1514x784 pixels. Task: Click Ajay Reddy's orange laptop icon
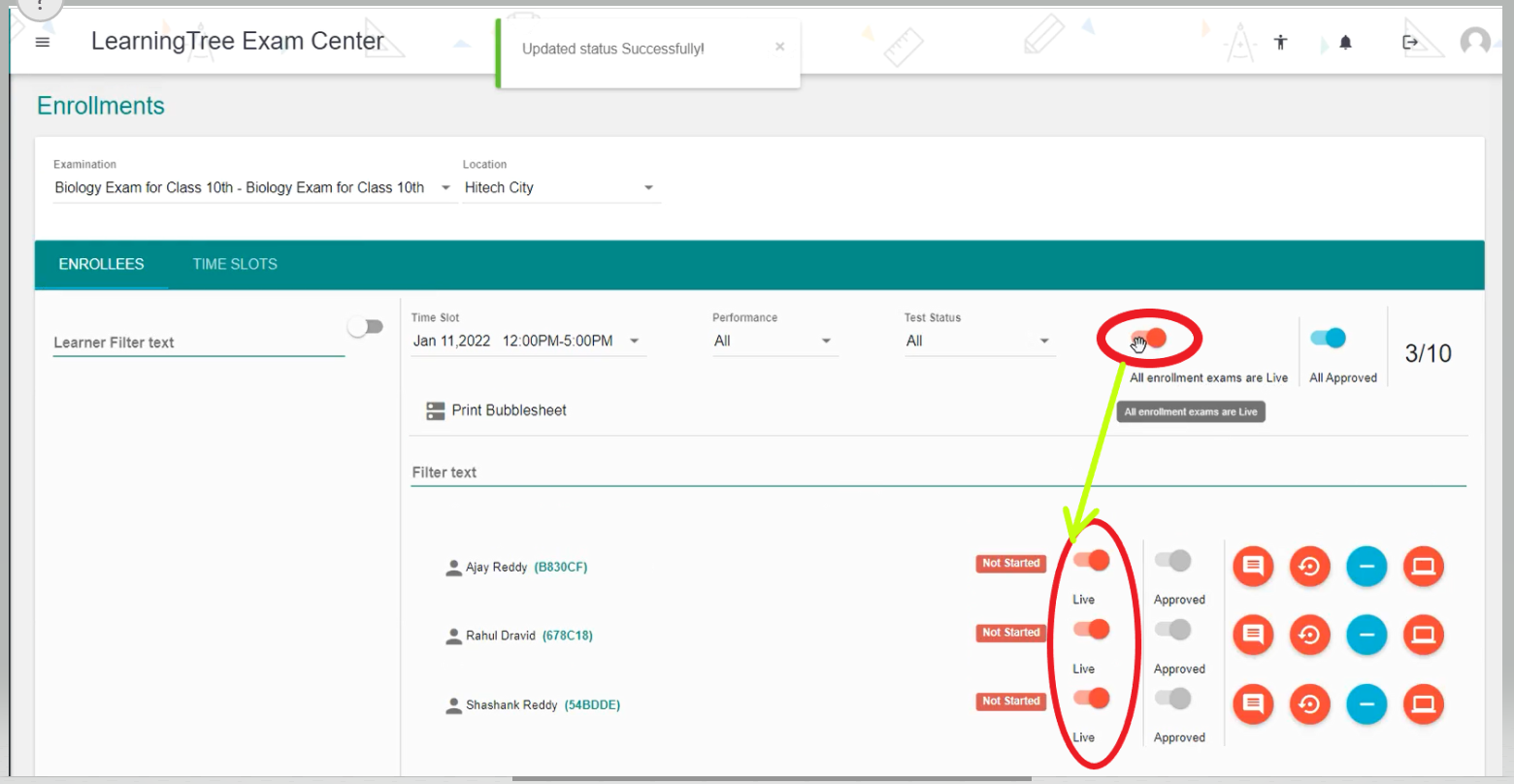[1423, 567]
